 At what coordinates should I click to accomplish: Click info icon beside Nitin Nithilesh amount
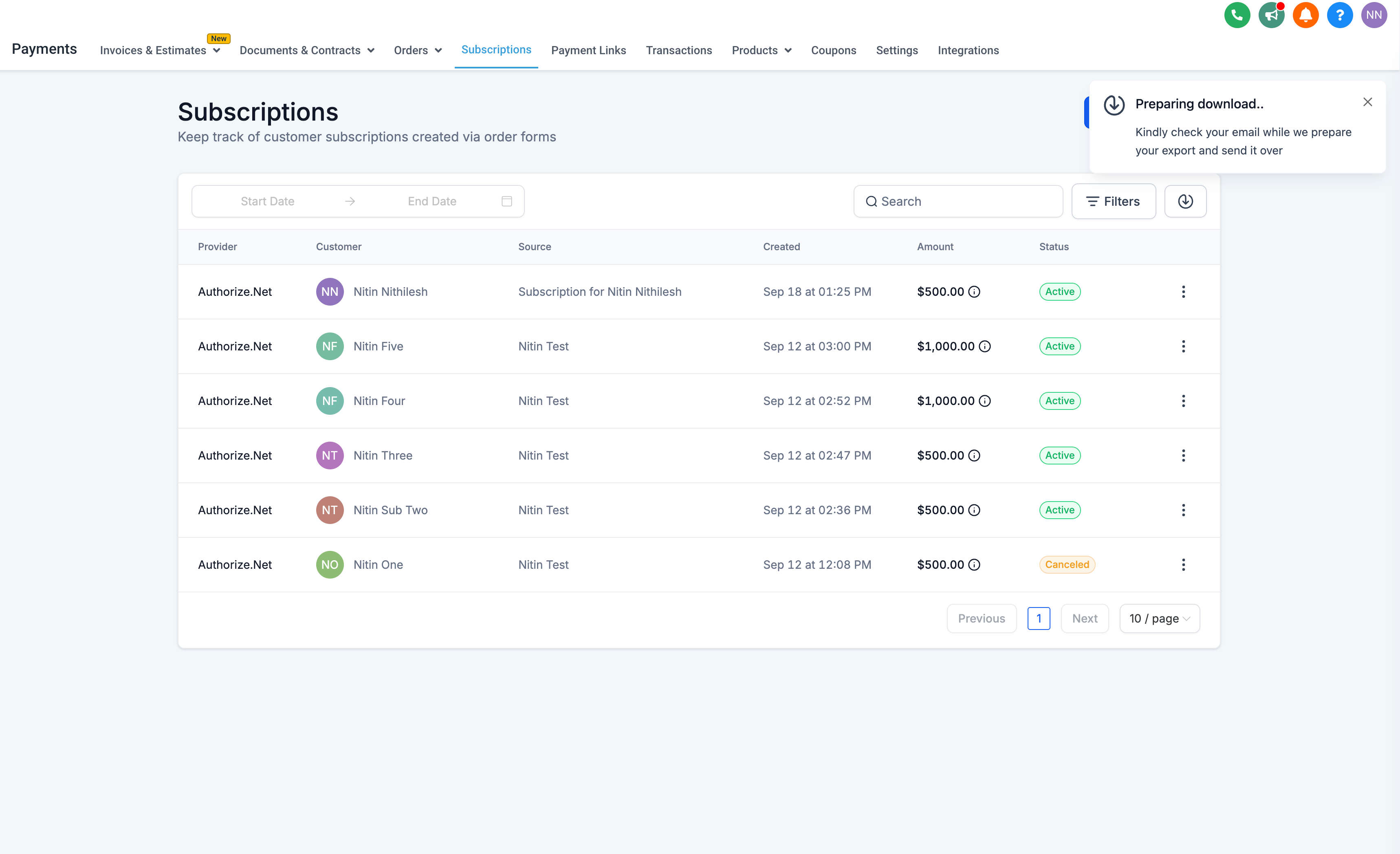pyautogui.click(x=974, y=292)
